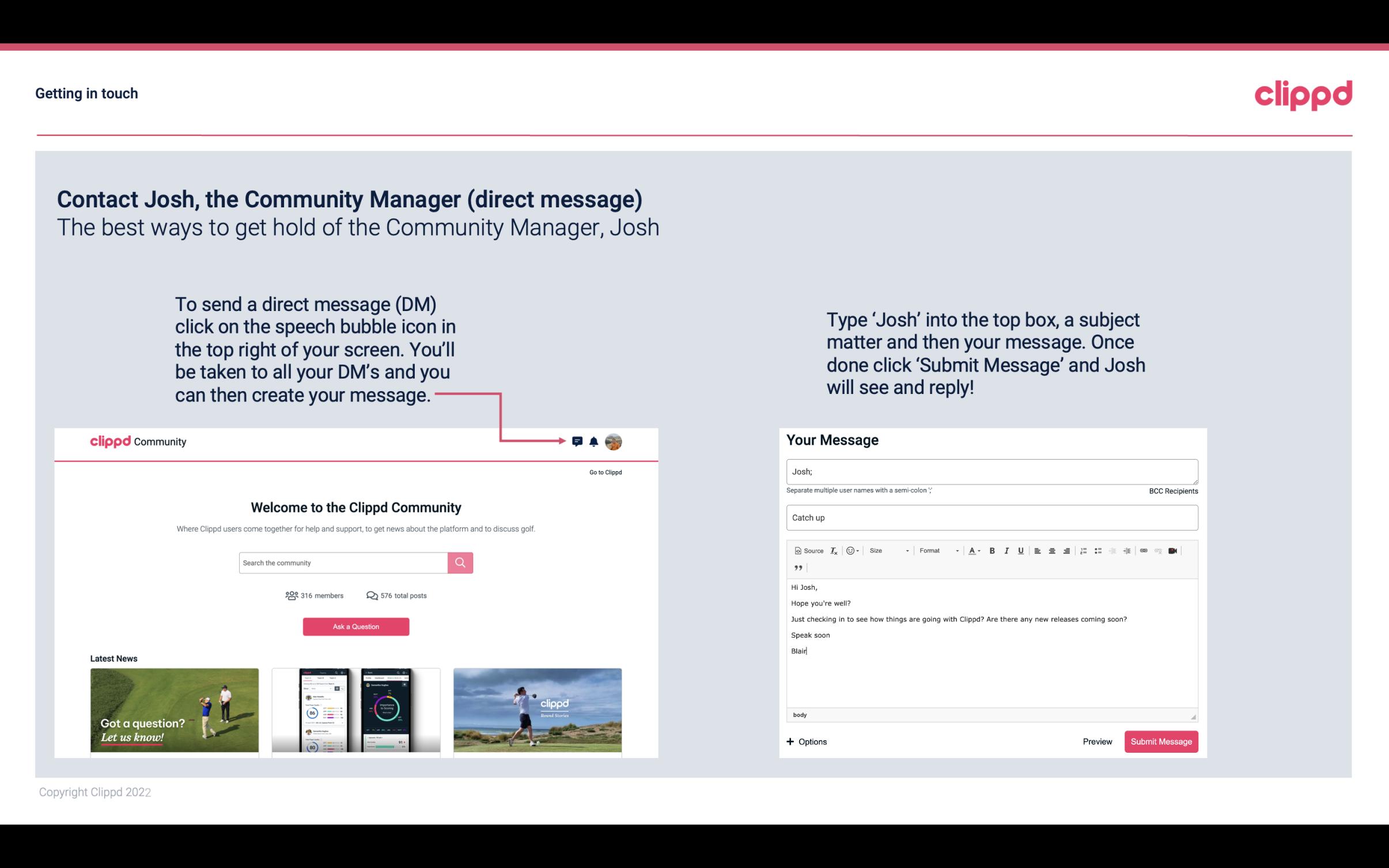Click the BCC Recipients toggle link

click(x=1172, y=491)
